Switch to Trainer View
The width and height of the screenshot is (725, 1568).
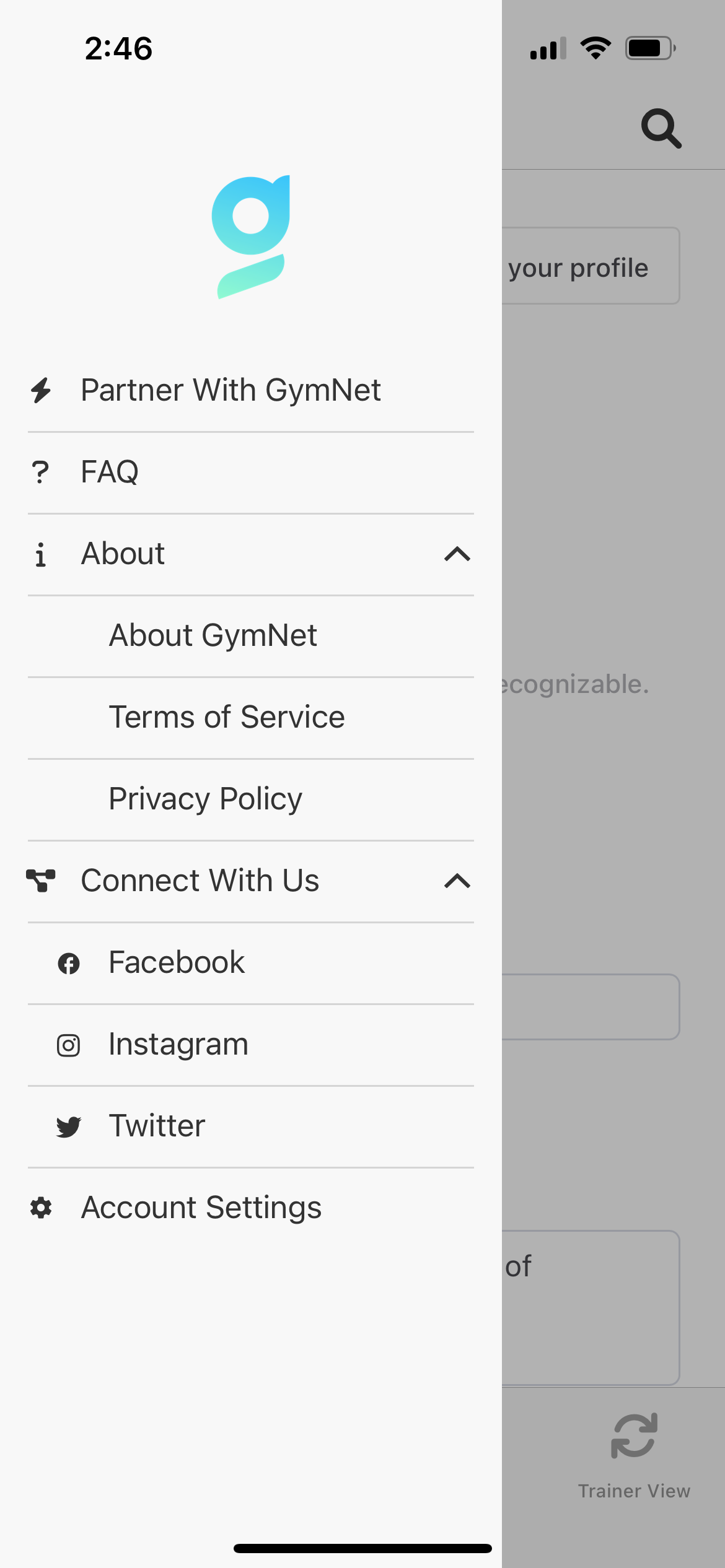(x=634, y=1457)
